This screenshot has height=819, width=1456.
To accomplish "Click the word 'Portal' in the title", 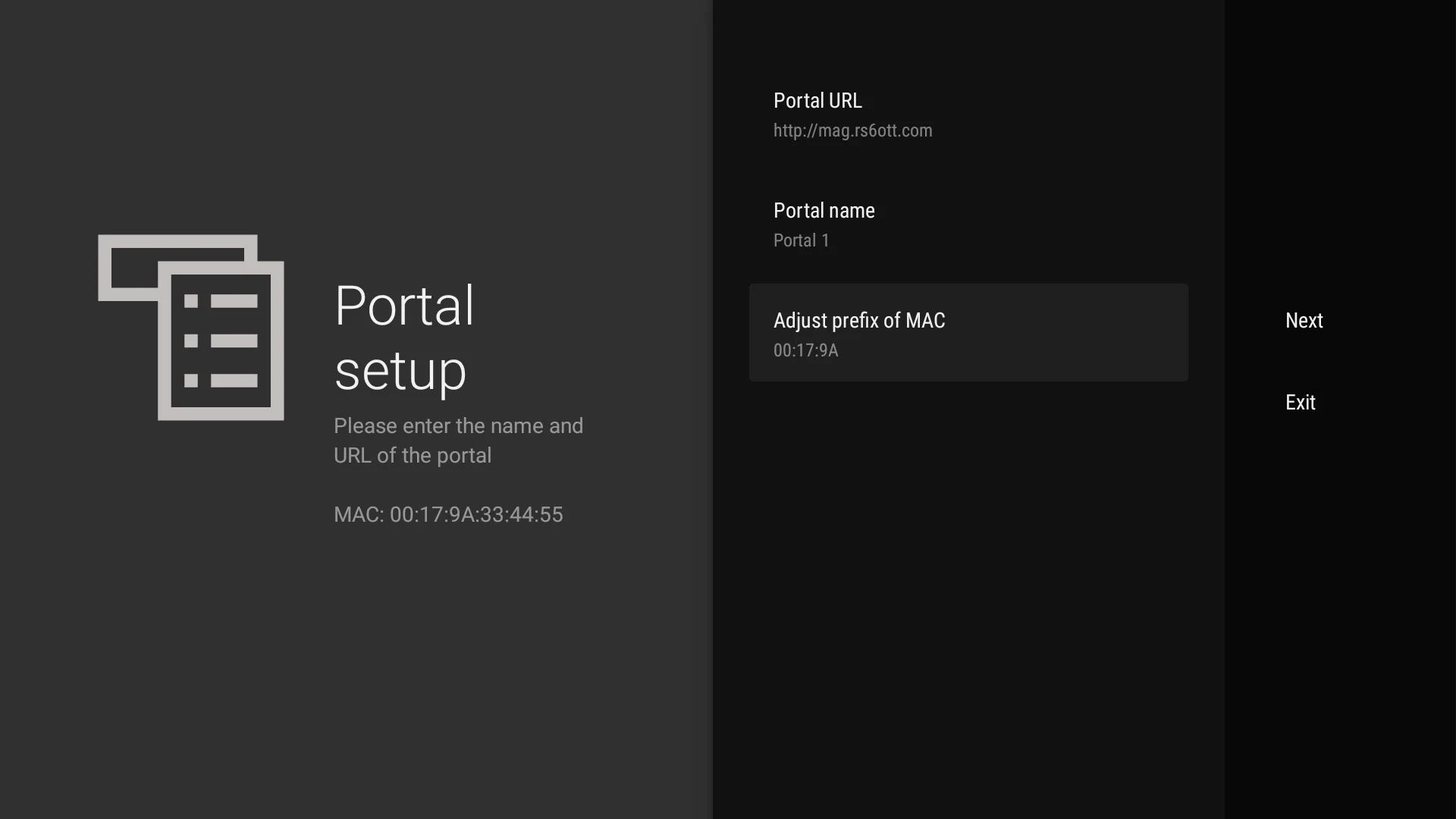I will point(404,306).
